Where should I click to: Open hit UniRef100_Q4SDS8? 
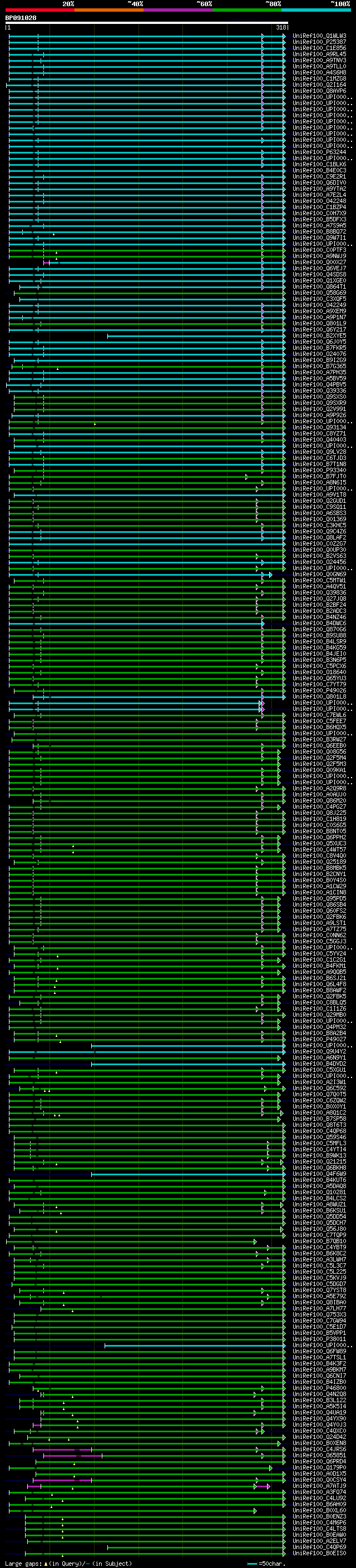tap(319, 275)
